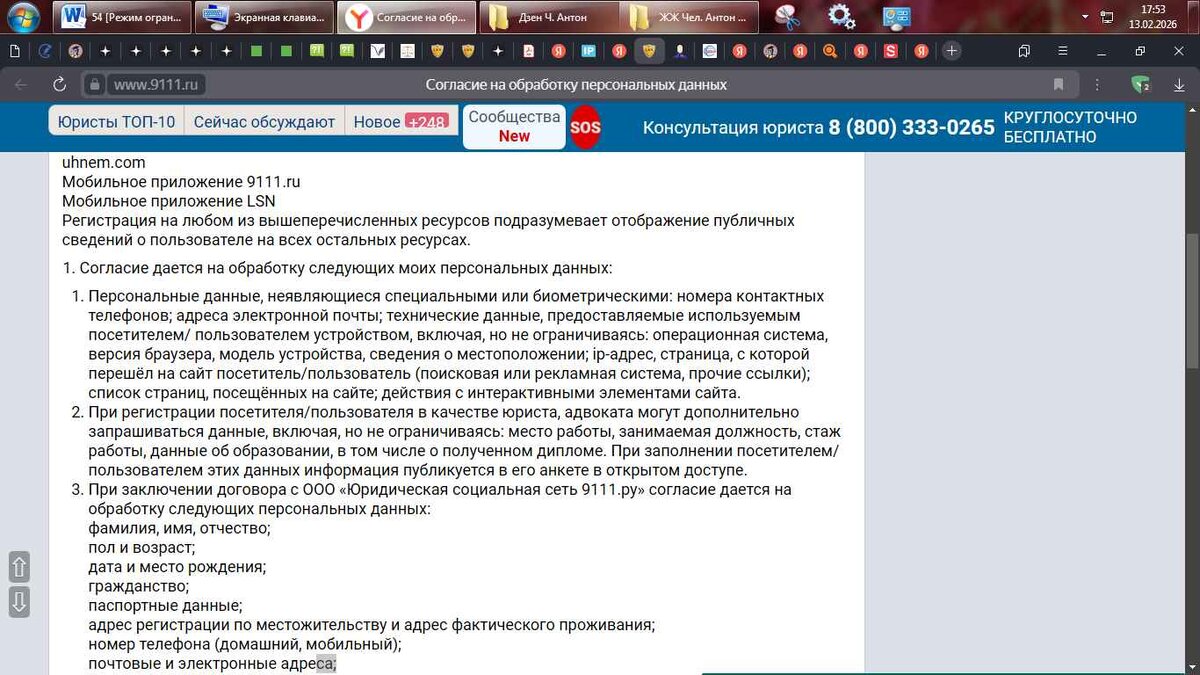Open the browser downloads panel
Viewport: 1200px width, 675px height.
[1180, 85]
